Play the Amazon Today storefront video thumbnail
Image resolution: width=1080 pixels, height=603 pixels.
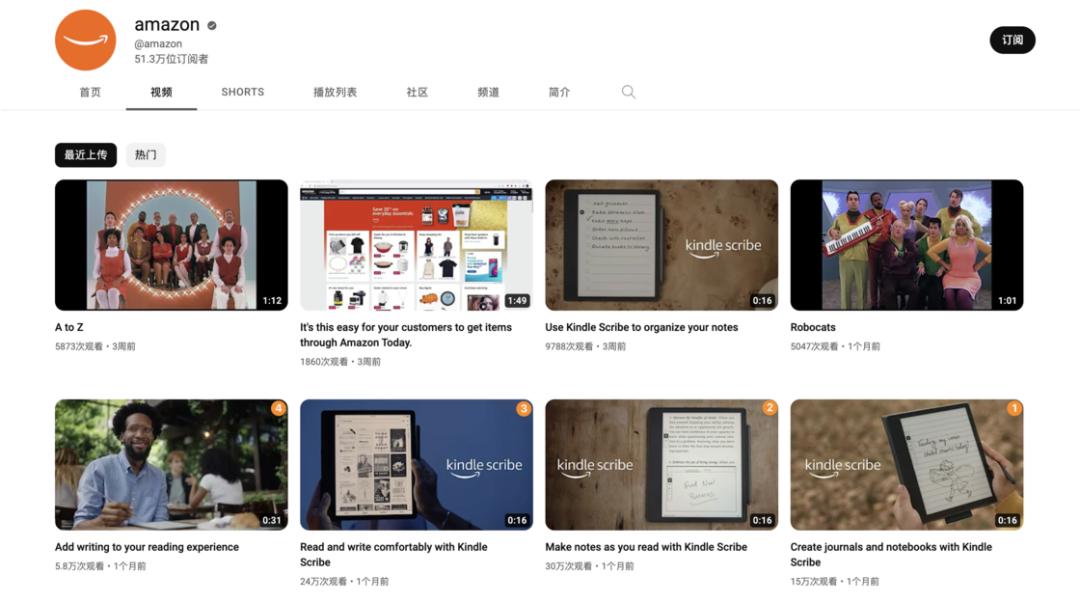[x=416, y=245]
